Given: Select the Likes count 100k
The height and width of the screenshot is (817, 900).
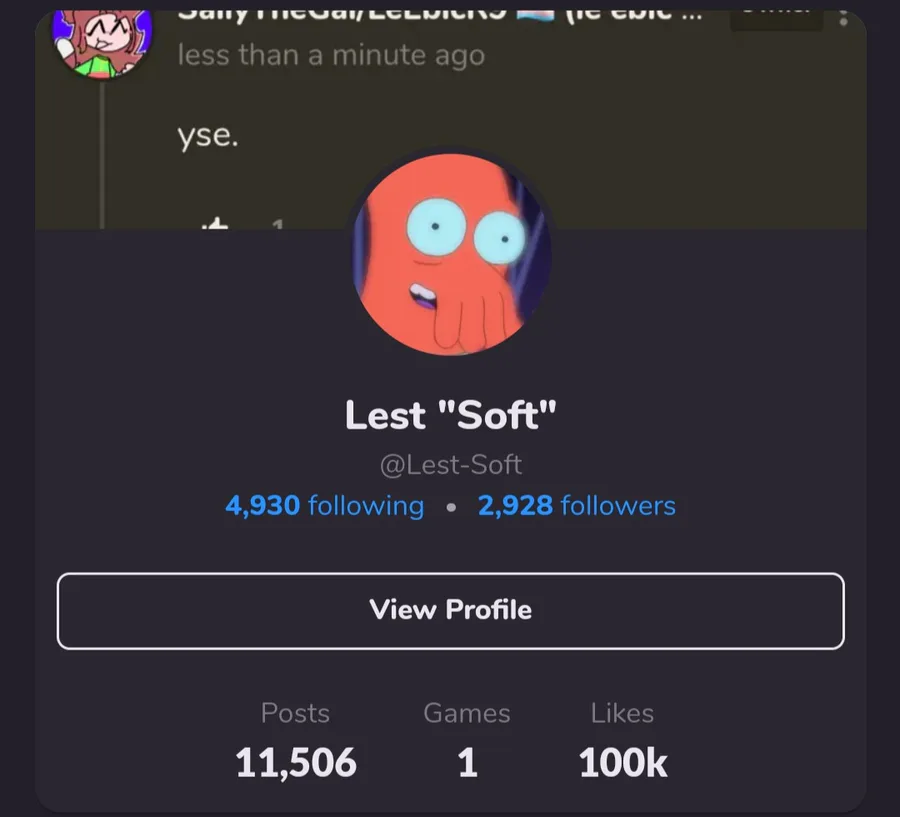Looking at the screenshot, I should pos(623,762).
